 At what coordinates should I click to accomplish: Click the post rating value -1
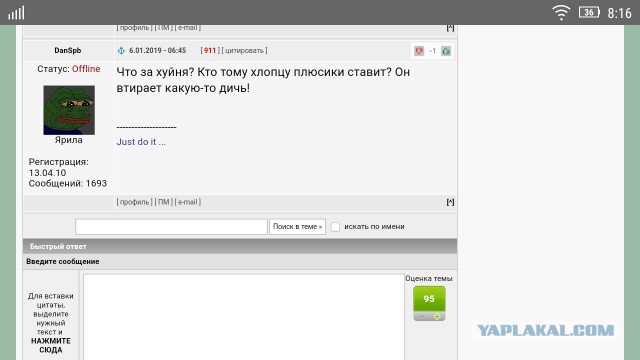432,51
